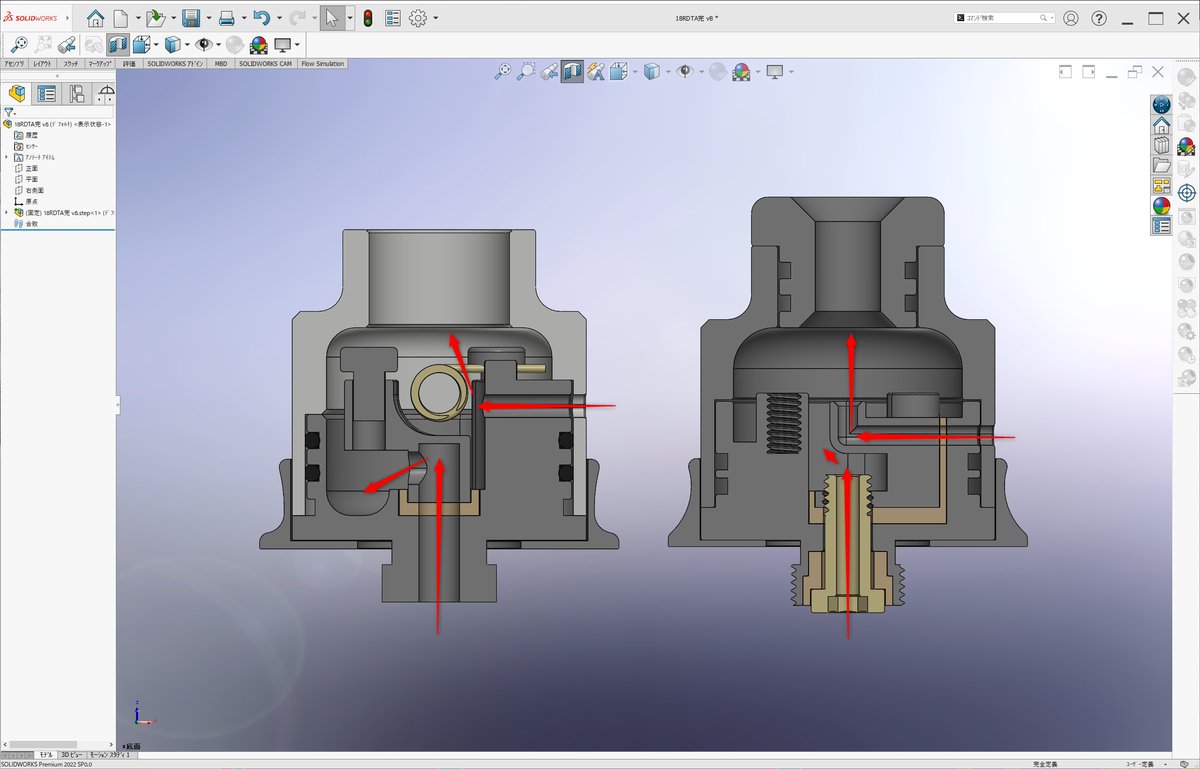The height and width of the screenshot is (769, 1200).
Task: Open View Settings monitor icon in the heads-up toolbar
Action: point(774,71)
